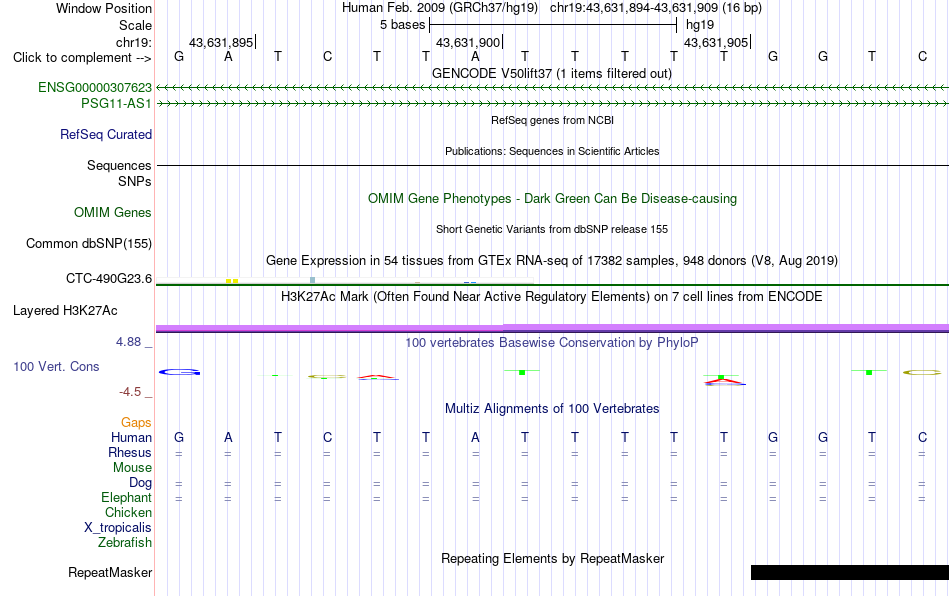
Task: Select the Mouse species row label
Action: click(x=132, y=468)
